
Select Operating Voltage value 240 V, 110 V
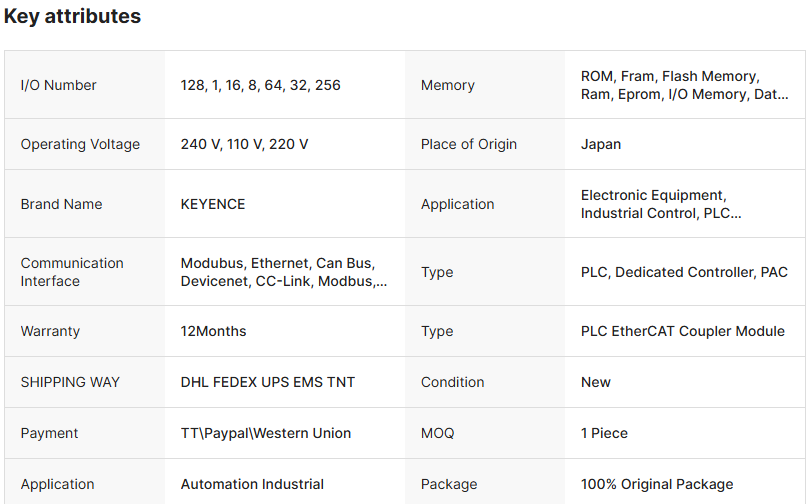(244, 145)
